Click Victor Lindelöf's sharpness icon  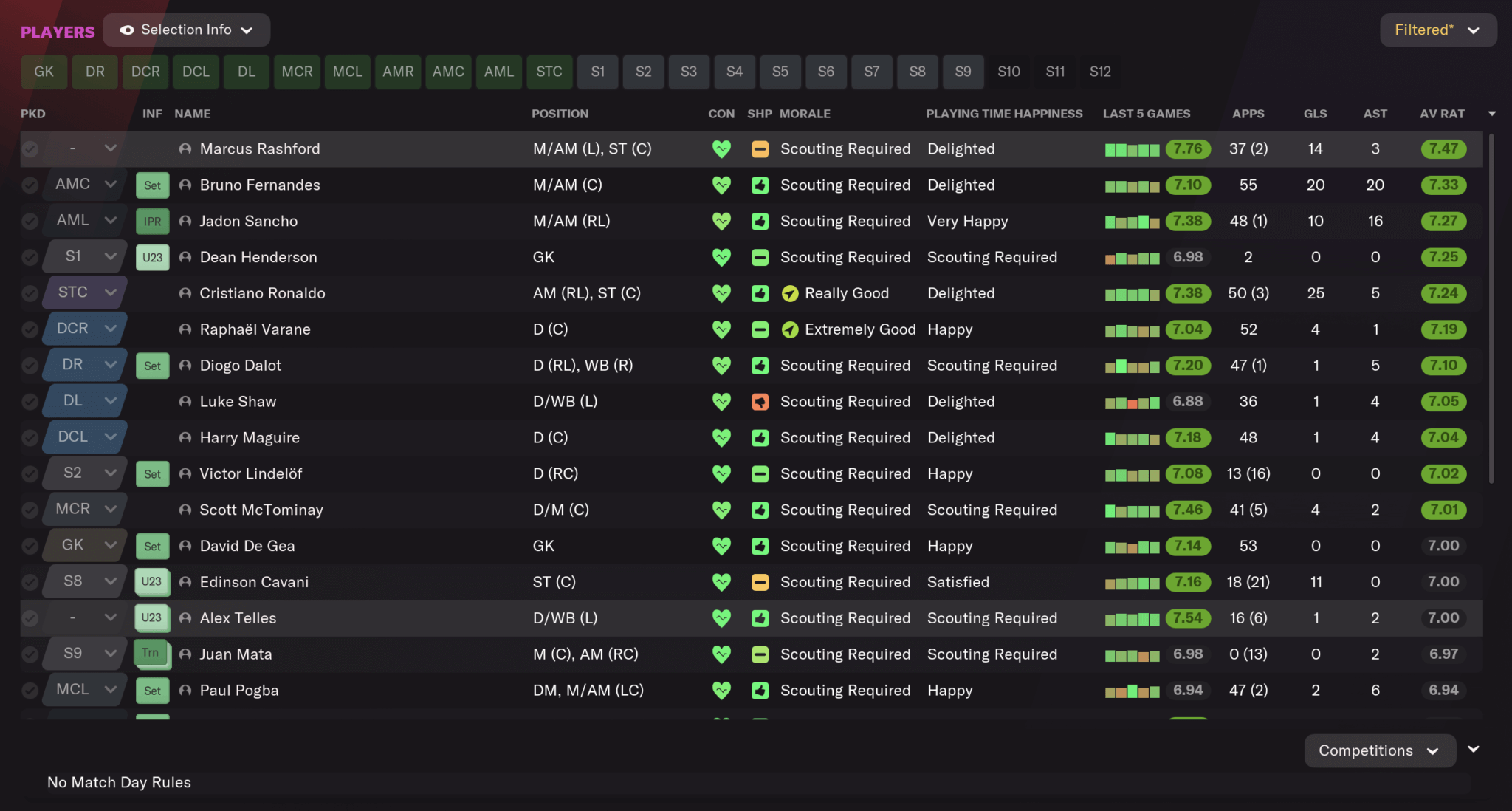pyautogui.click(x=760, y=474)
